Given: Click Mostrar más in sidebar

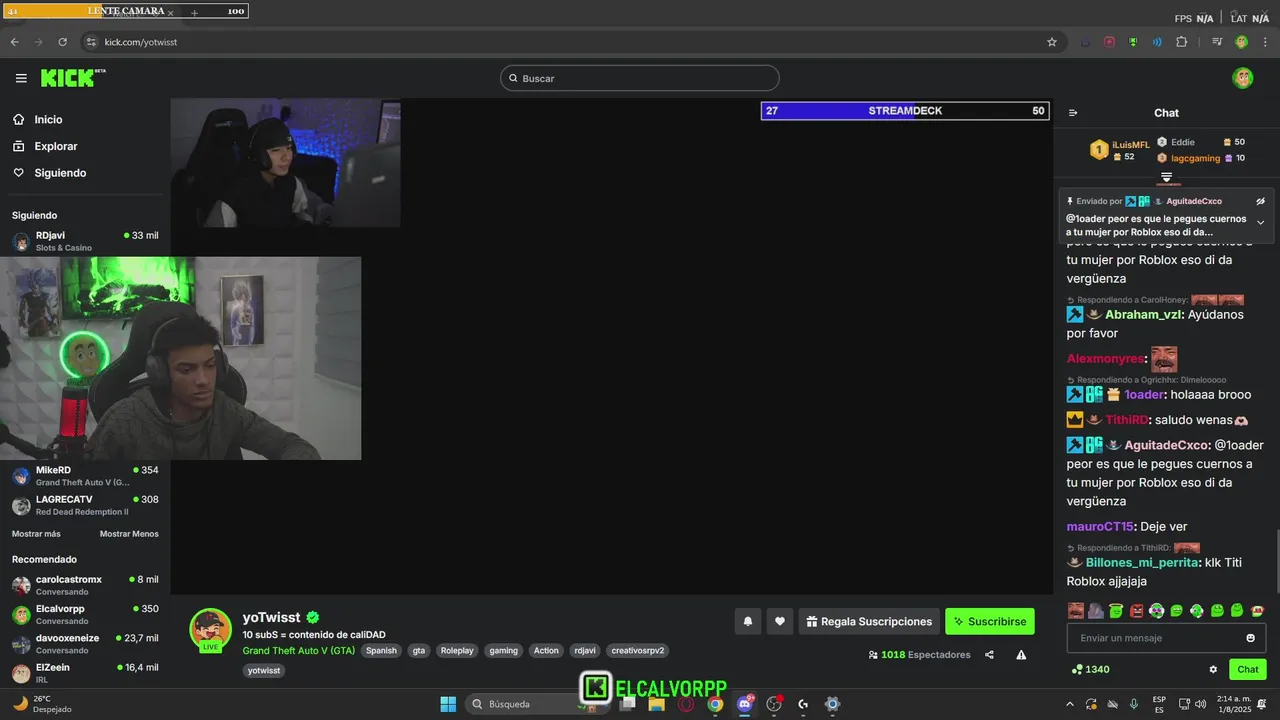Looking at the screenshot, I should [x=36, y=534].
